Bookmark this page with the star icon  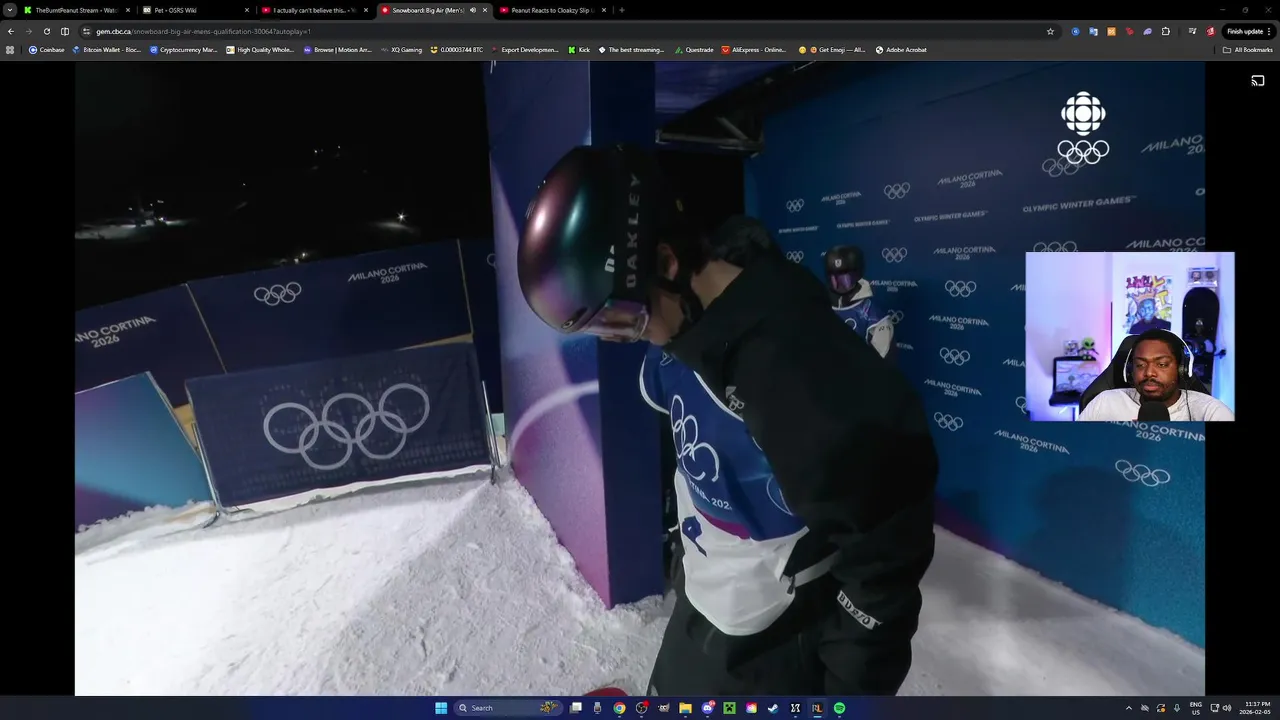click(1050, 31)
